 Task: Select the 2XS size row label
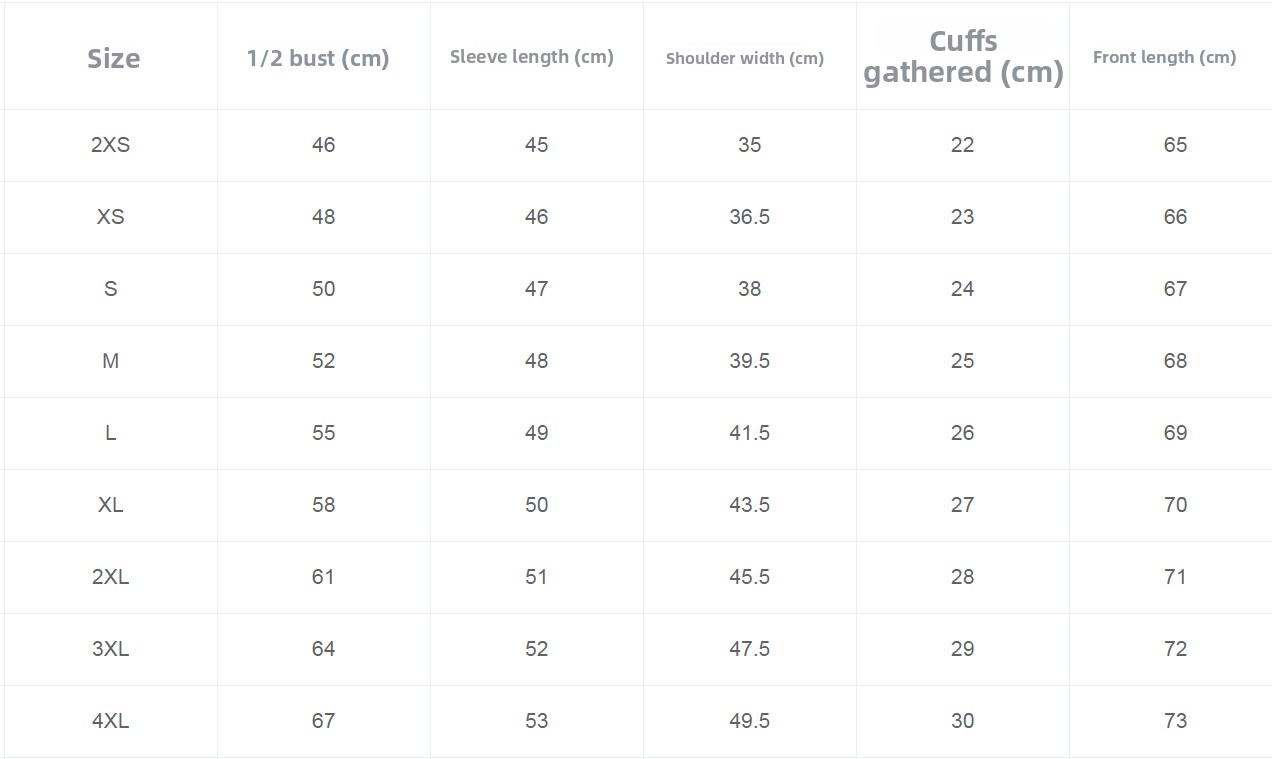pyautogui.click(x=110, y=145)
